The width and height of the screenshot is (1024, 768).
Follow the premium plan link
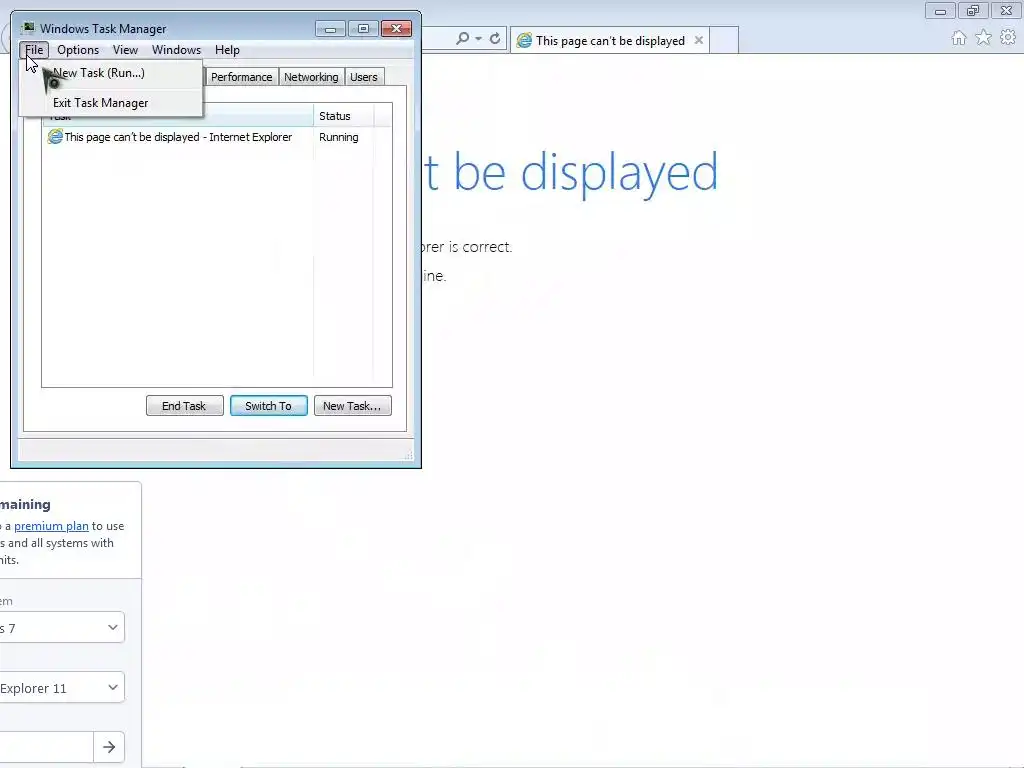pyautogui.click(x=51, y=526)
